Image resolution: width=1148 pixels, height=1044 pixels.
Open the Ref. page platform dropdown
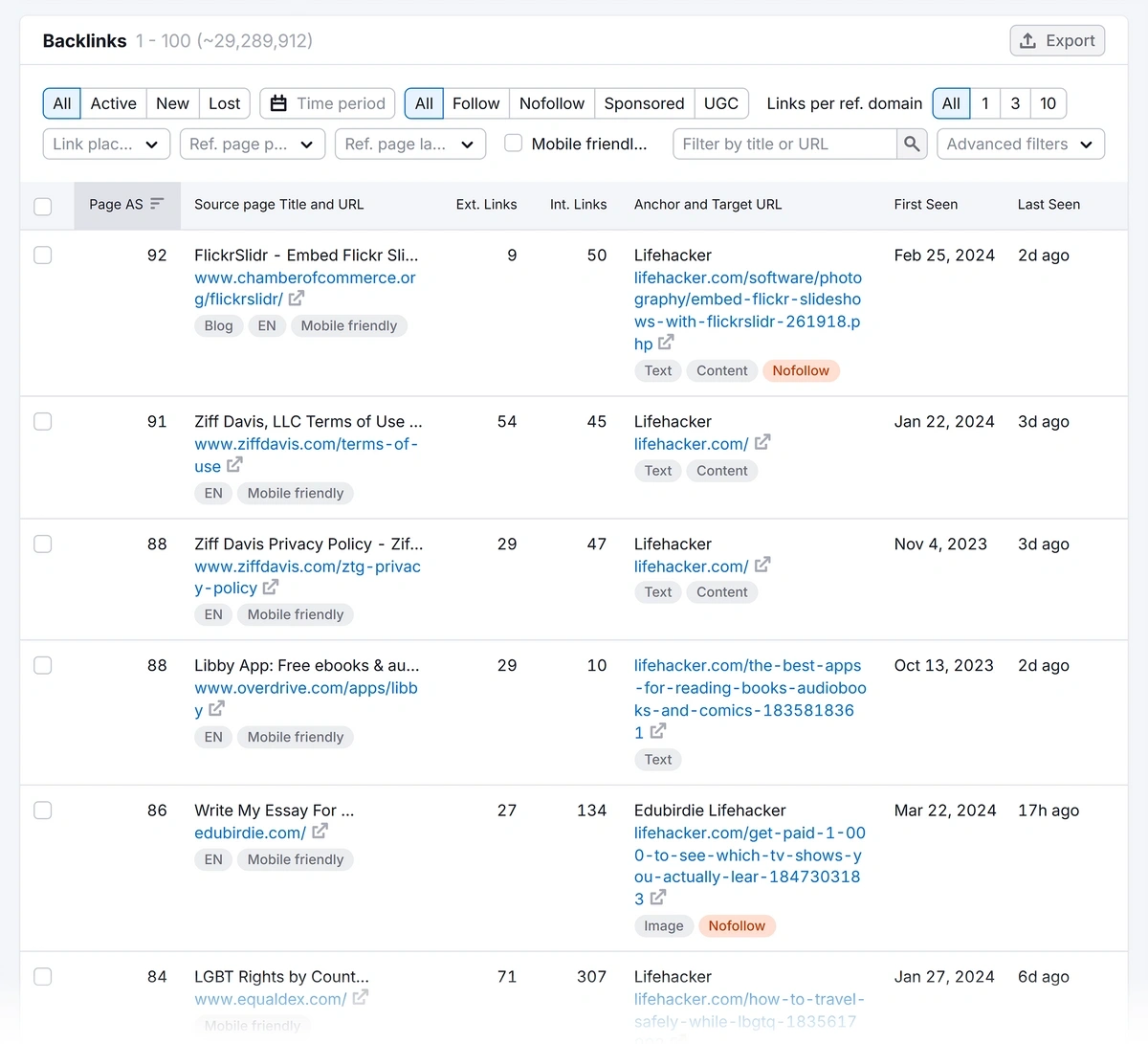[x=252, y=144]
